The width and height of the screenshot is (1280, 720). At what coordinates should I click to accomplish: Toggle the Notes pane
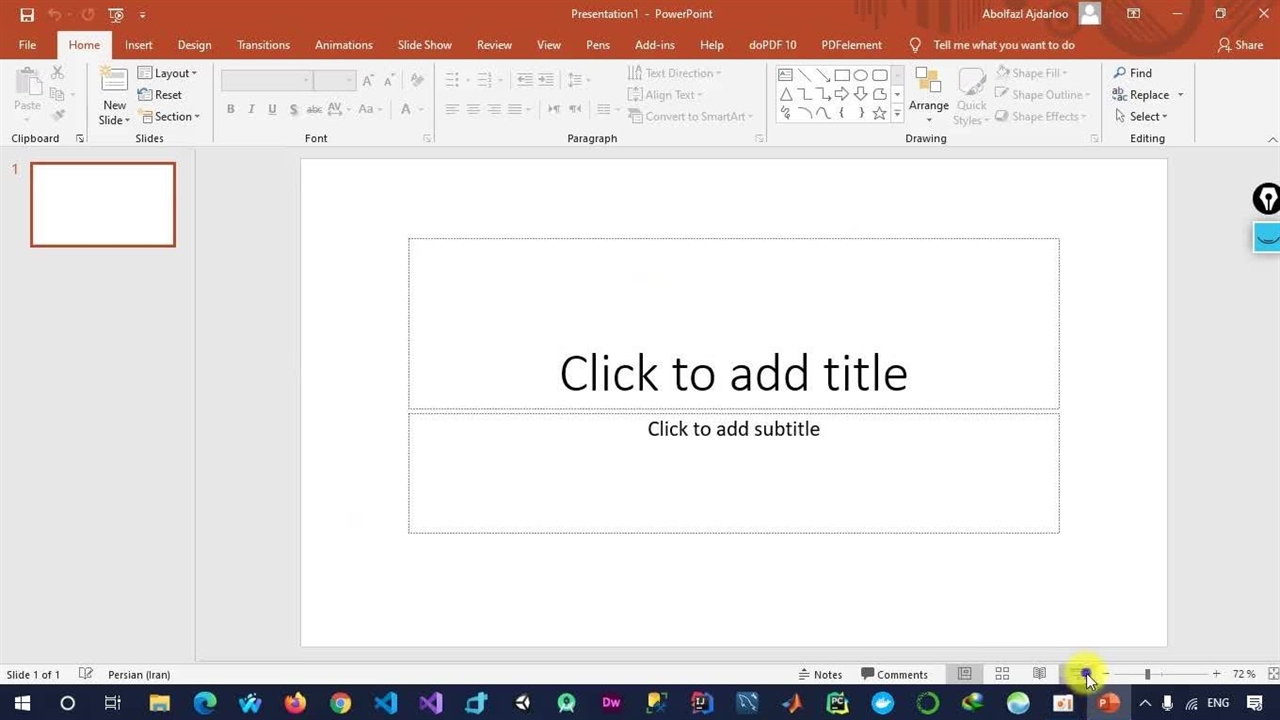point(820,674)
